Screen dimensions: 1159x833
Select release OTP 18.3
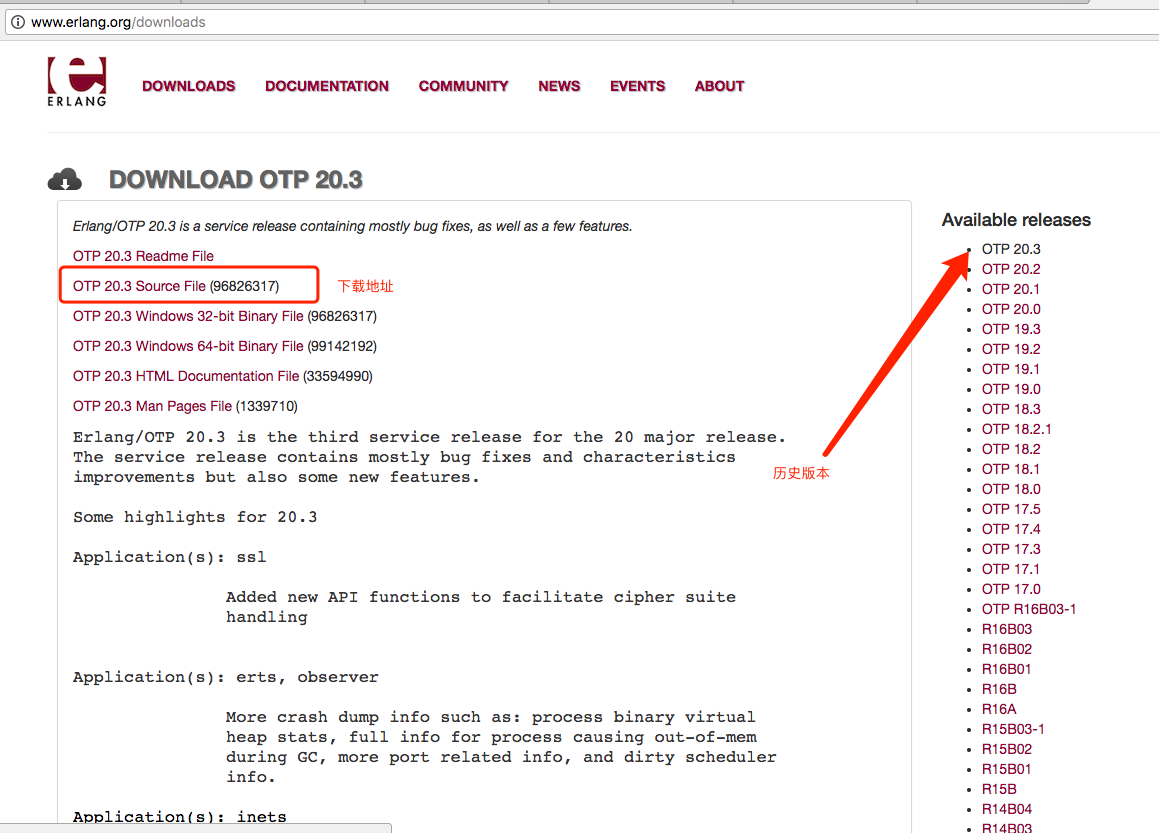(x=1010, y=409)
